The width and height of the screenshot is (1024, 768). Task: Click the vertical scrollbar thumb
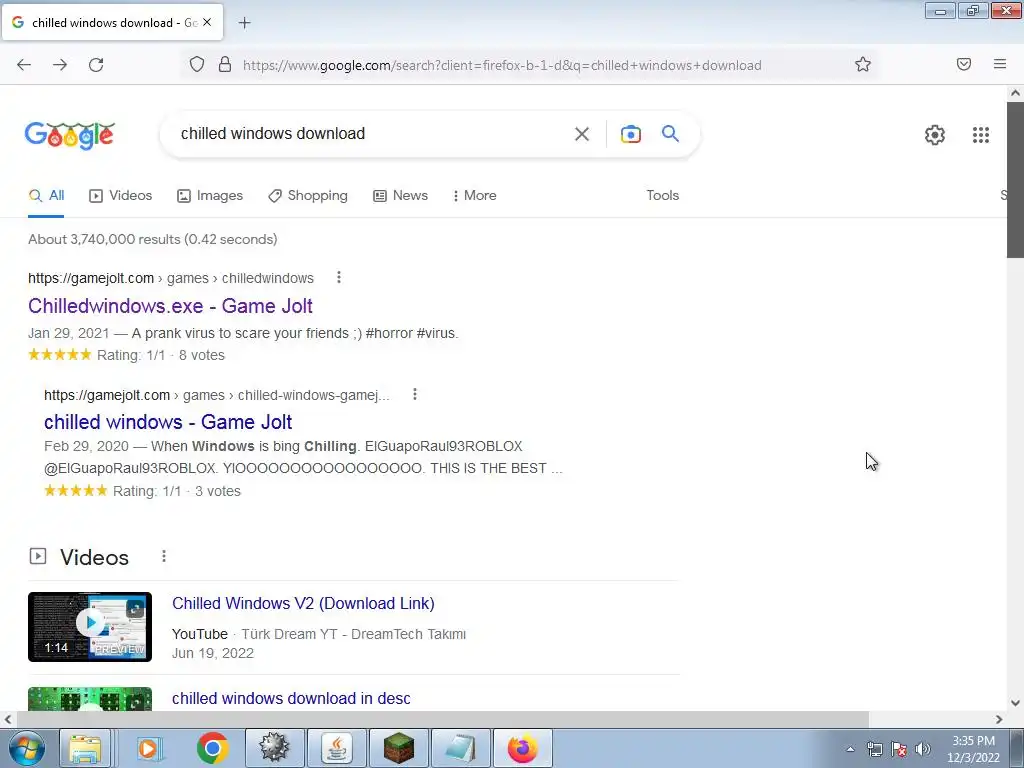[1015, 180]
